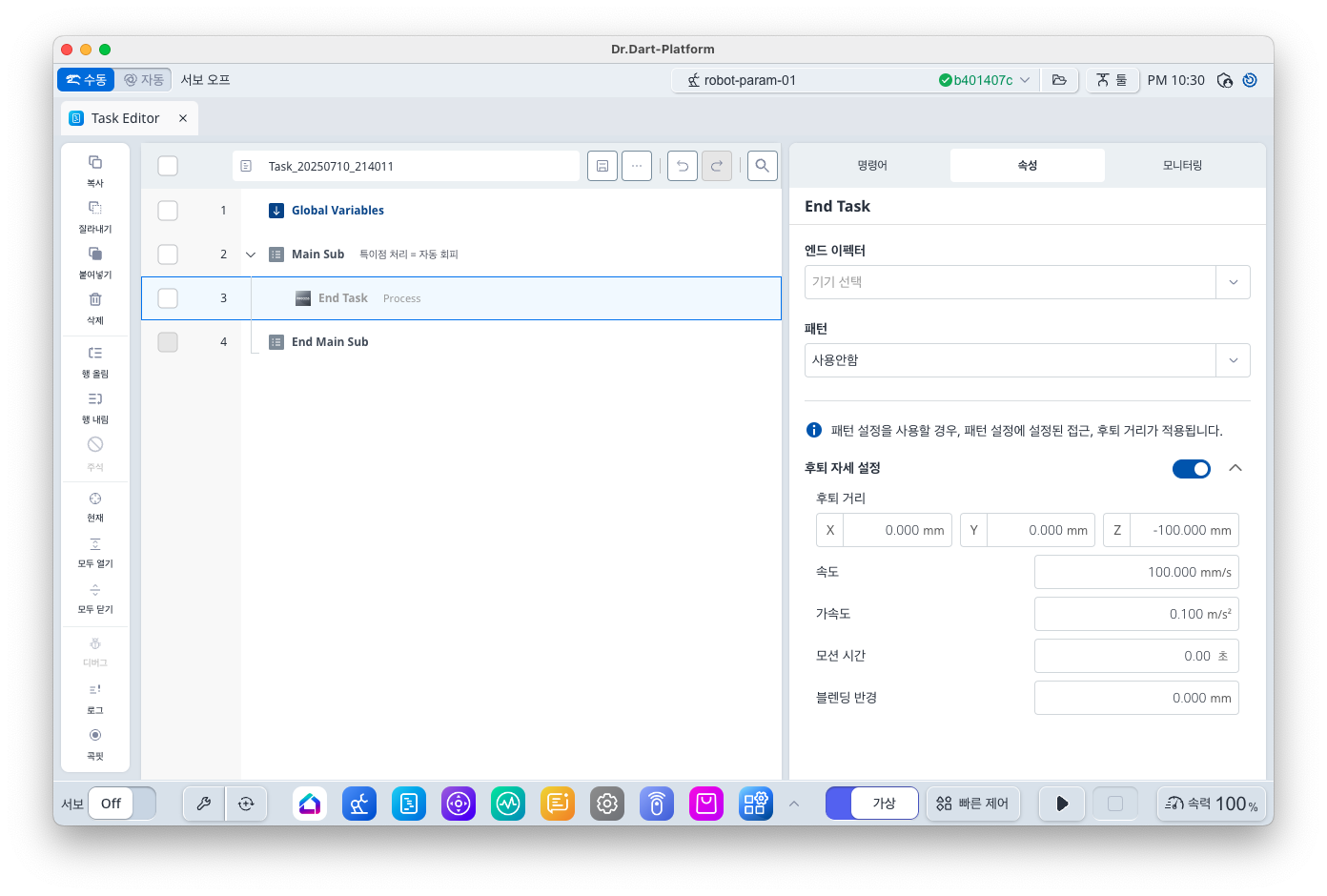Save the task with the save icon
1327x896 pixels.
tap(602, 165)
